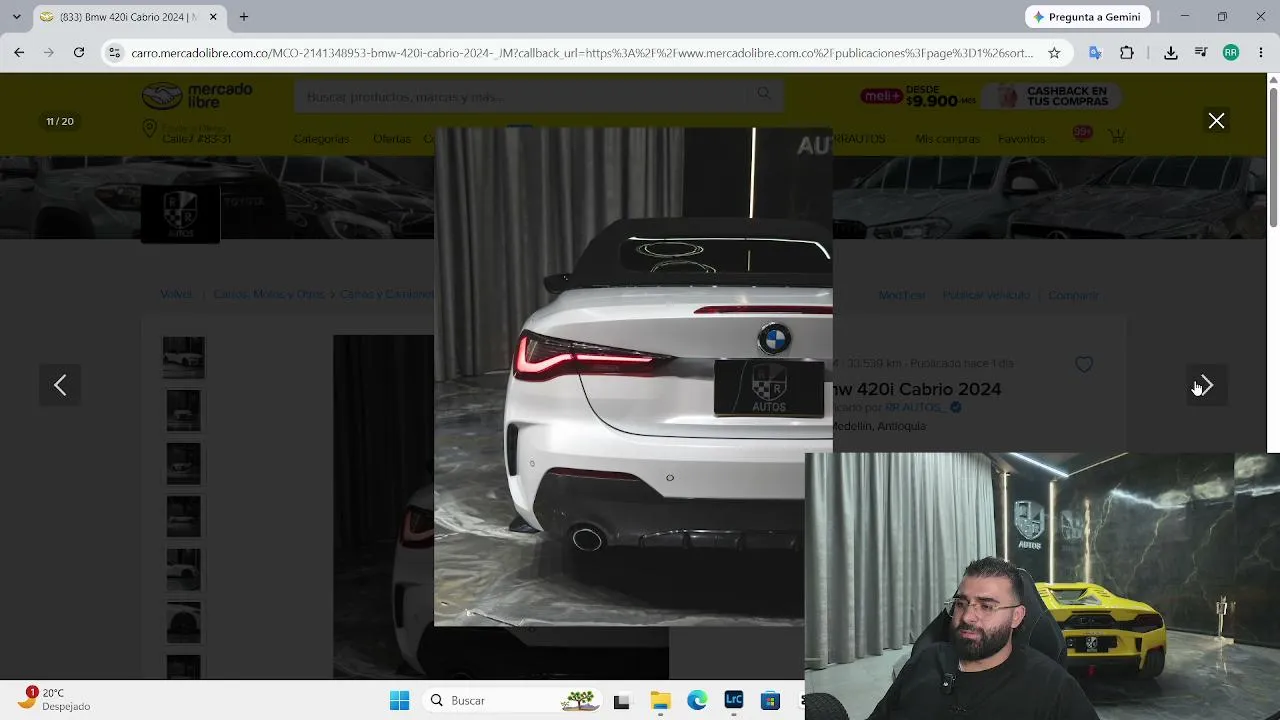Close the photo gallery lightbox
This screenshot has width=1280, height=720.
pos(1216,121)
